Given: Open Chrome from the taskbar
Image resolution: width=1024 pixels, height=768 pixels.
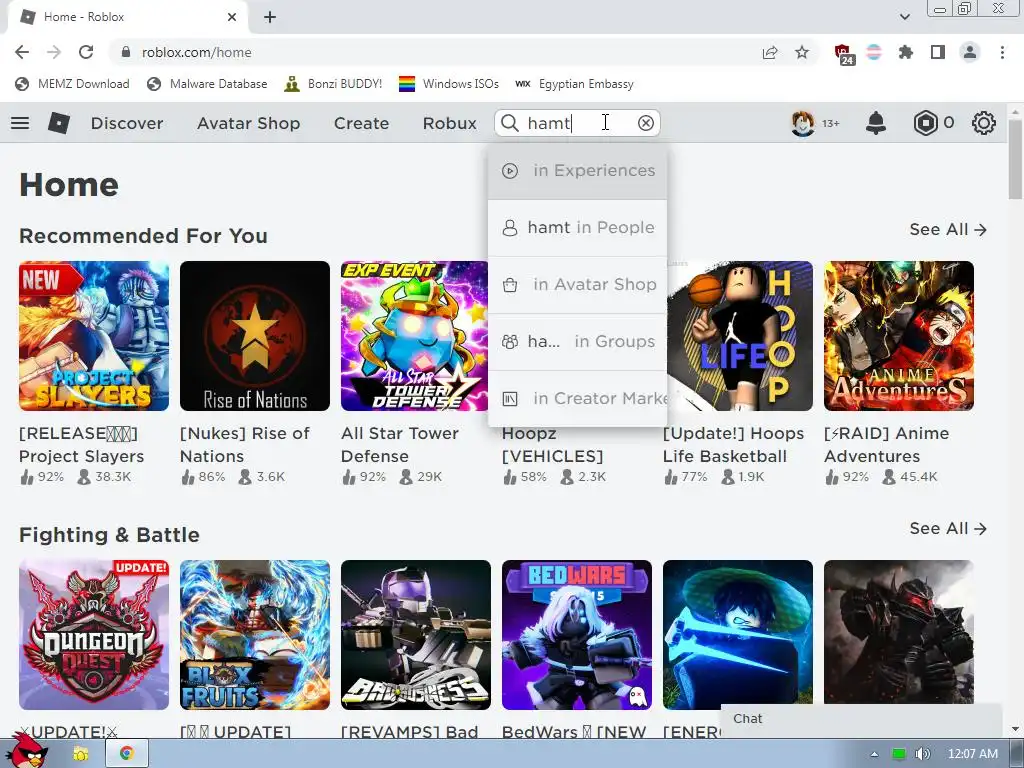Looking at the screenshot, I should [x=127, y=754].
